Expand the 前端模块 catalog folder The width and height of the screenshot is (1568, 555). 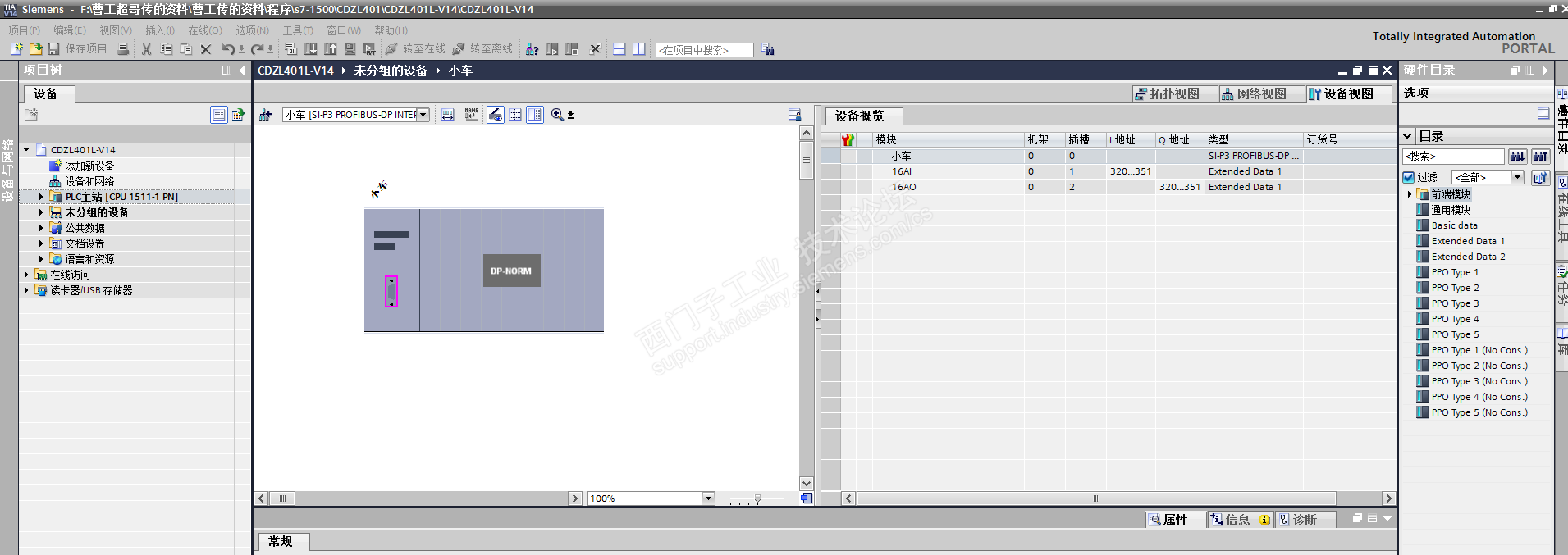tap(1410, 194)
